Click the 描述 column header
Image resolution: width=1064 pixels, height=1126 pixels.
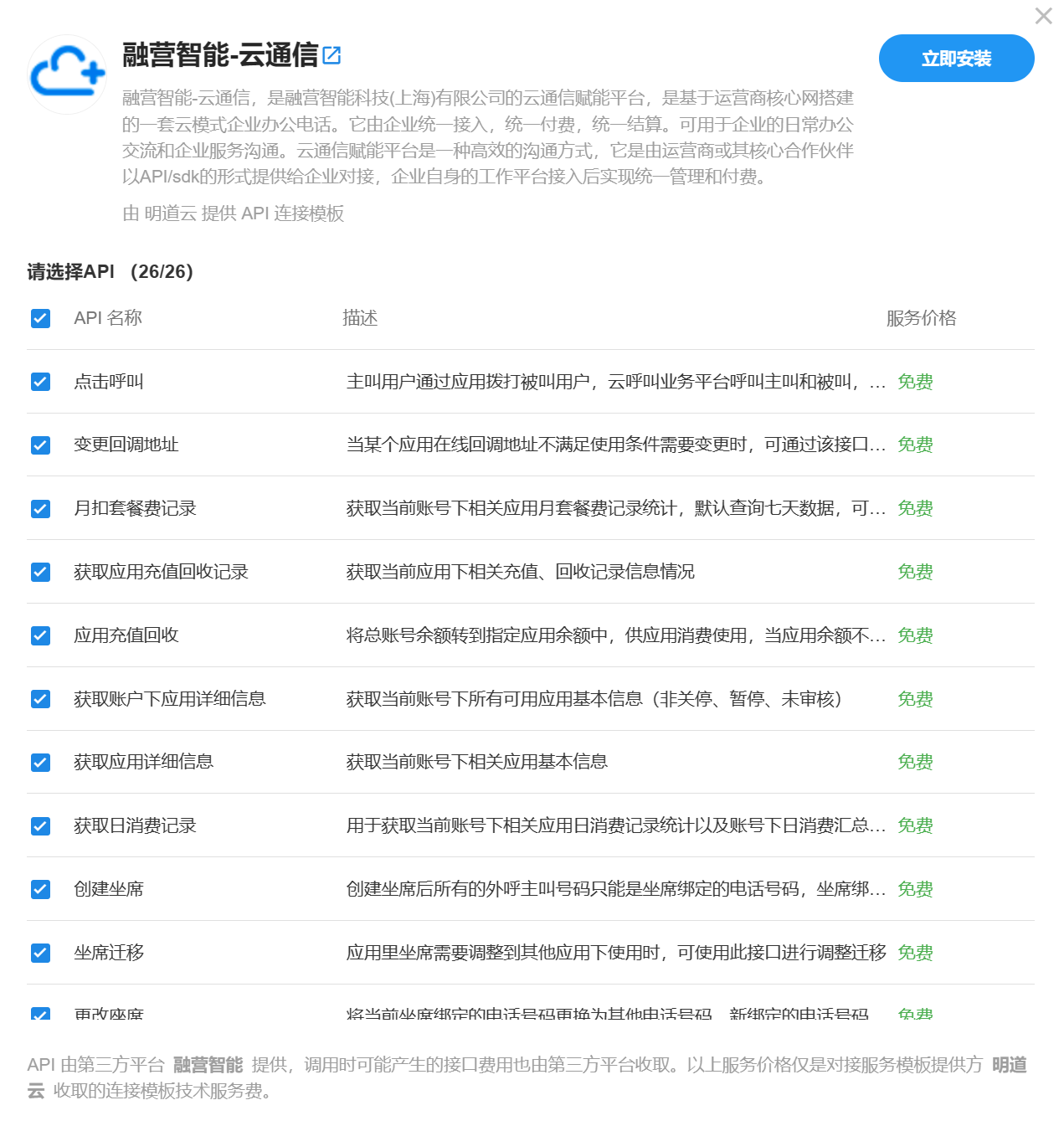pyautogui.click(x=360, y=318)
